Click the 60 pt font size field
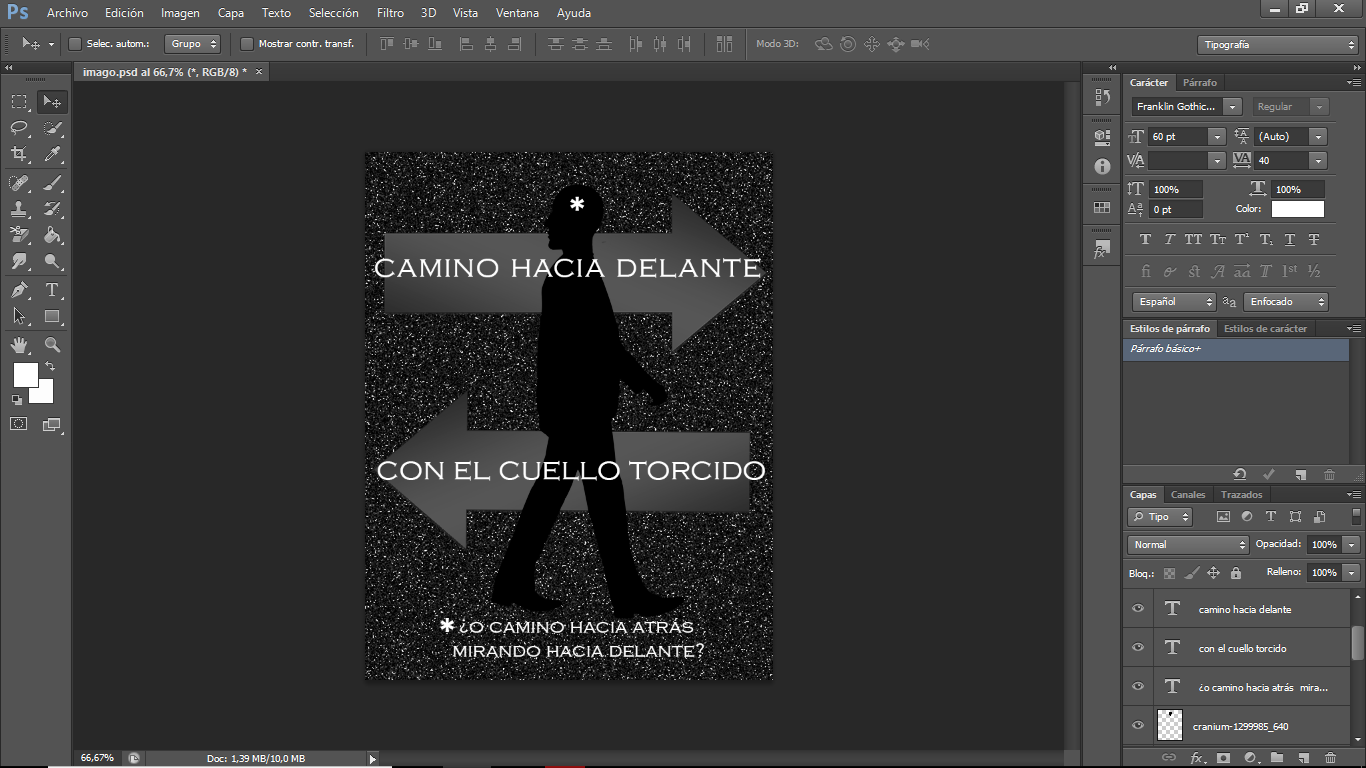This screenshot has height=768, width=1366. click(1177, 137)
